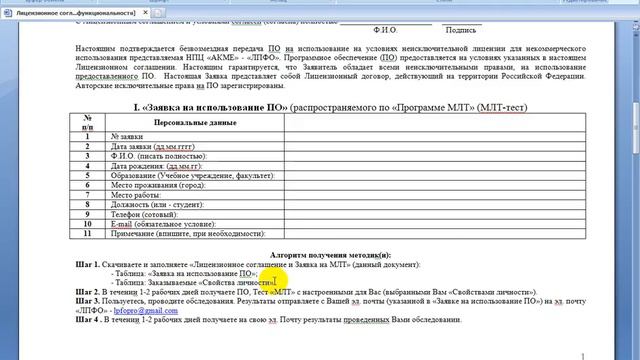This screenshot has width=640, height=360.
Task: Switch to the Лицензионное согл...функциональности document tab
Action: pos(76,13)
